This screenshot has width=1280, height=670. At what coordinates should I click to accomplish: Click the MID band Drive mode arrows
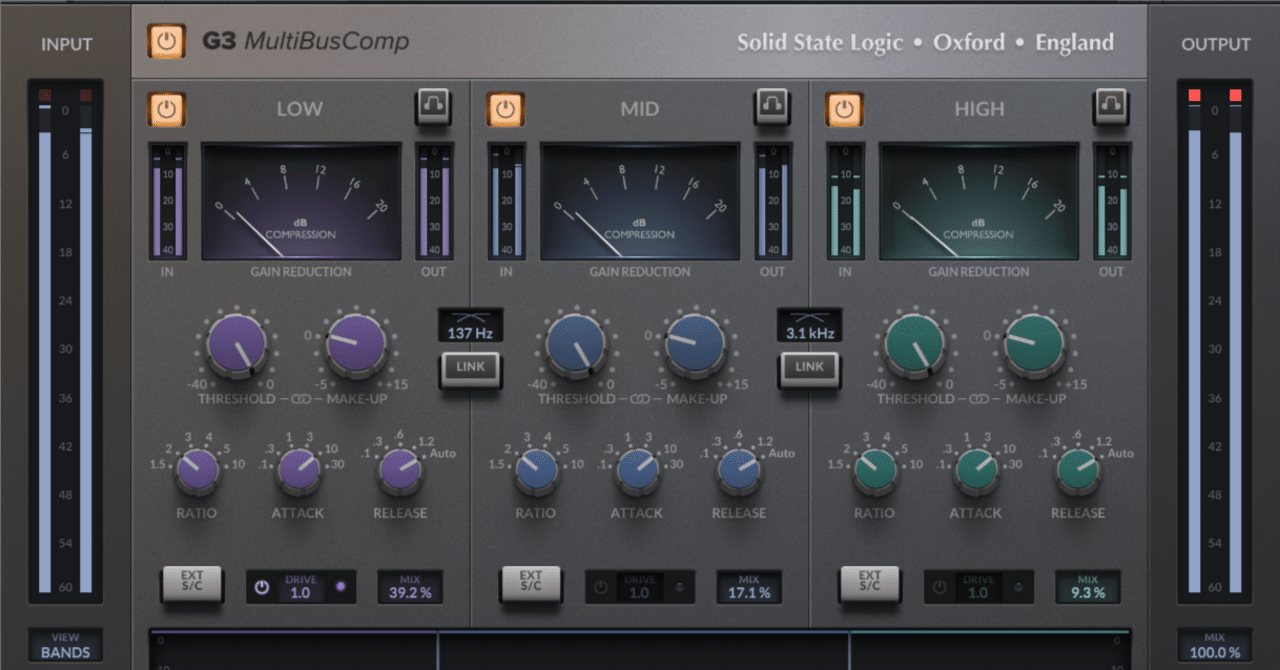[680, 587]
